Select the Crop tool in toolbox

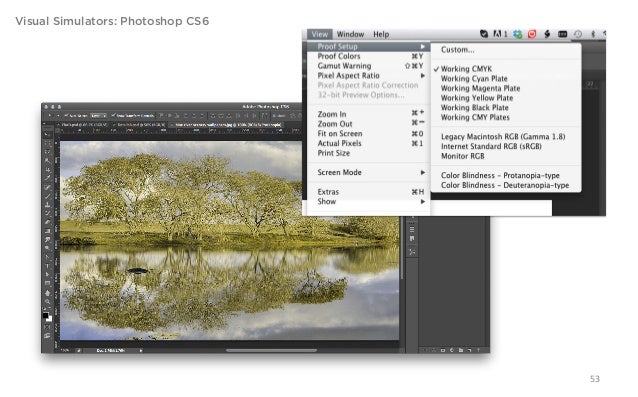pyautogui.click(x=47, y=169)
